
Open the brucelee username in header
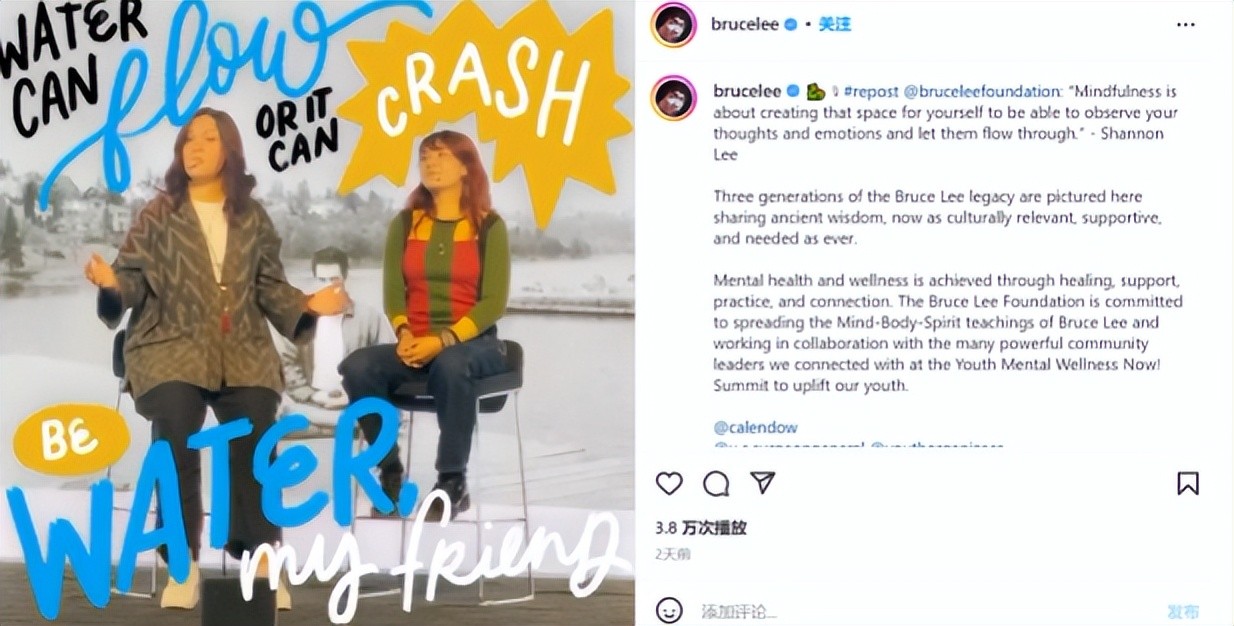[746, 24]
